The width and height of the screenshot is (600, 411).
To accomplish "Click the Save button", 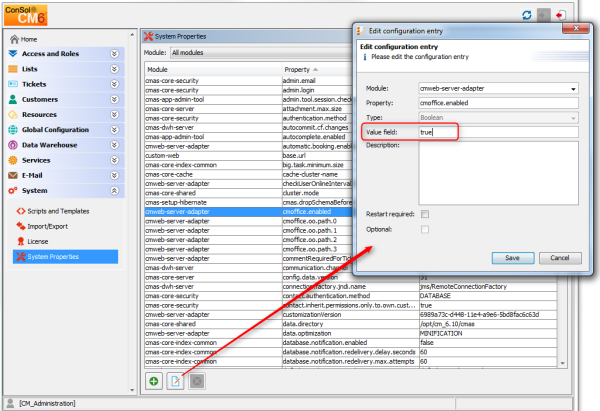I will (513, 258).
